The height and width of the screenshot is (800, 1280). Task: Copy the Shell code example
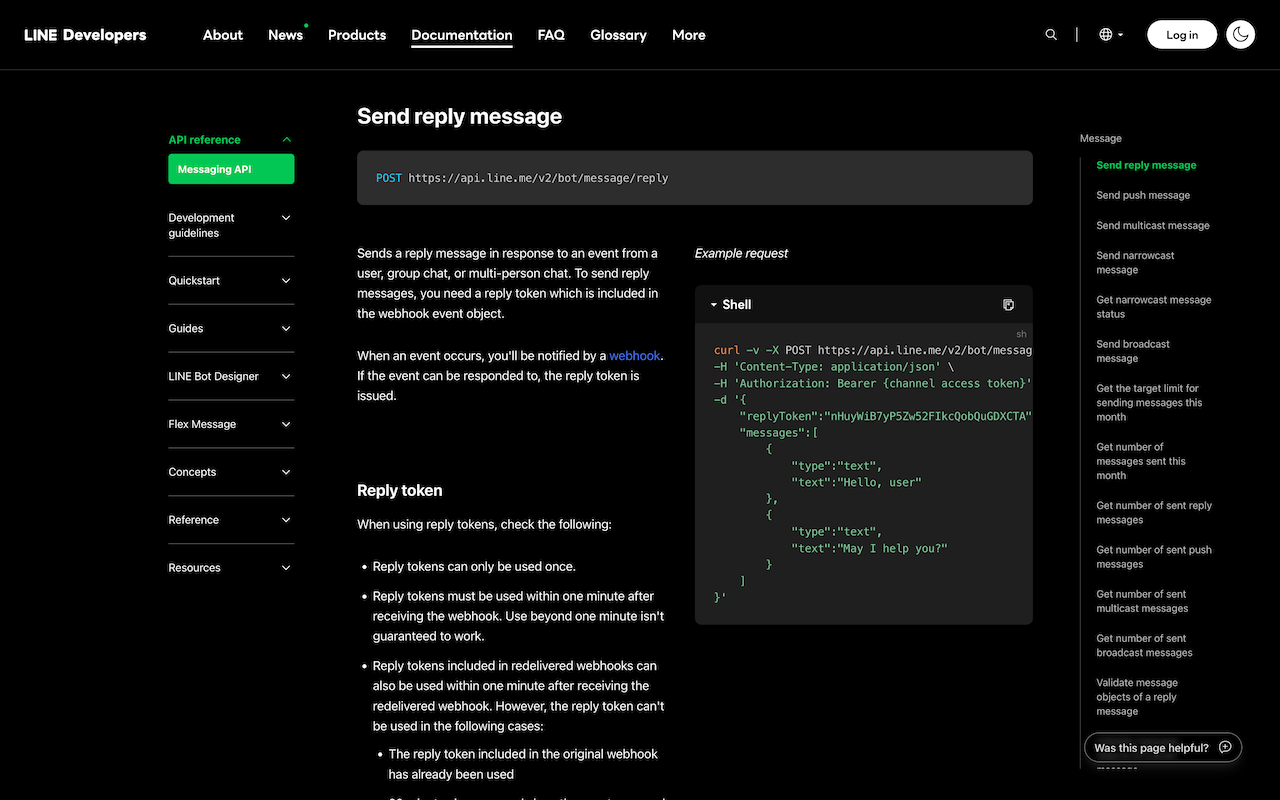coord(1008,305)
